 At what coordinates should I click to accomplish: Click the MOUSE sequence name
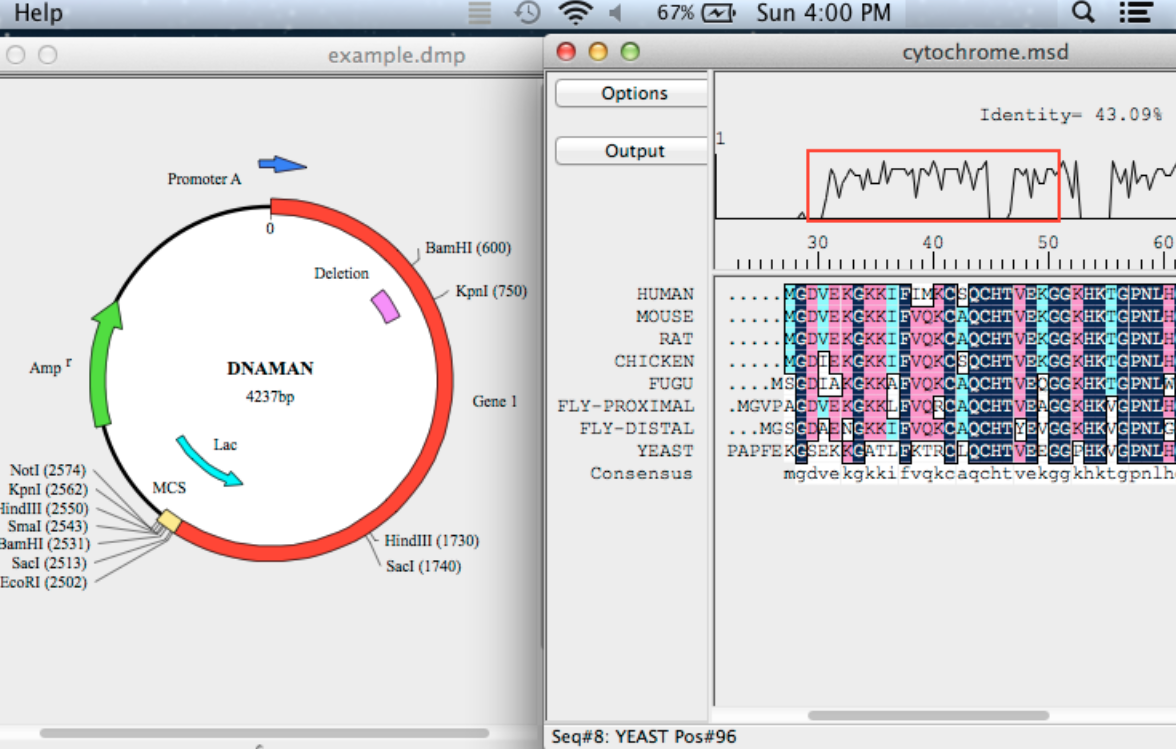[664, 316]
